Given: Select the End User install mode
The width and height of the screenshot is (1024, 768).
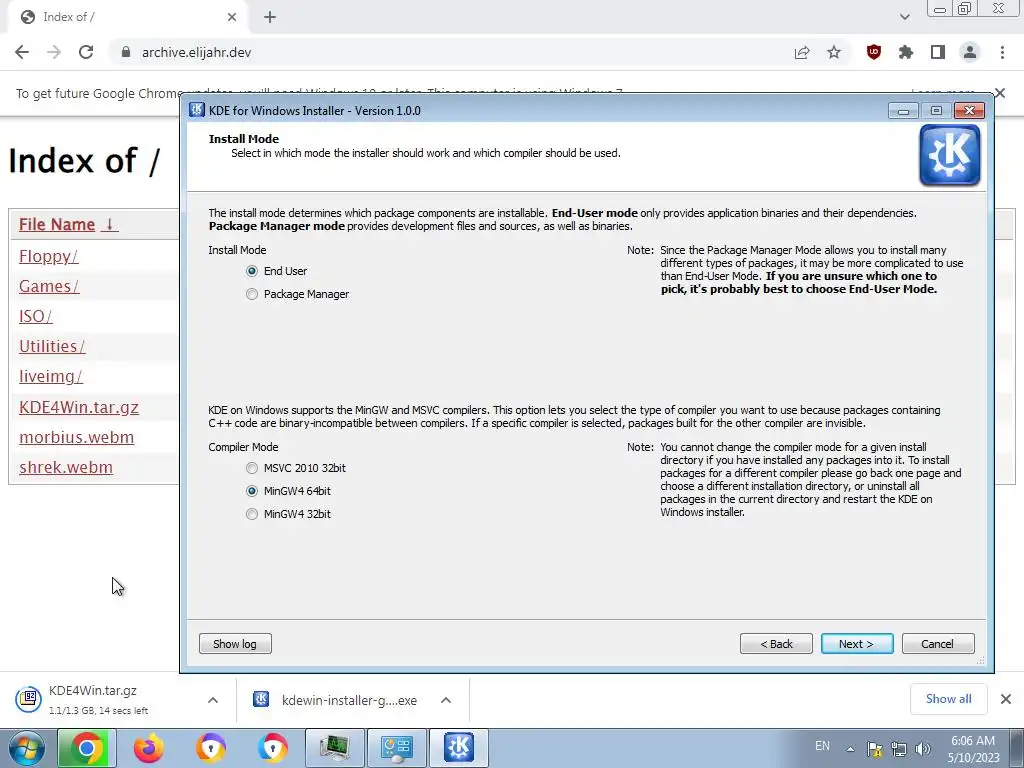Looking at the screenshot, I should [276, 271].
